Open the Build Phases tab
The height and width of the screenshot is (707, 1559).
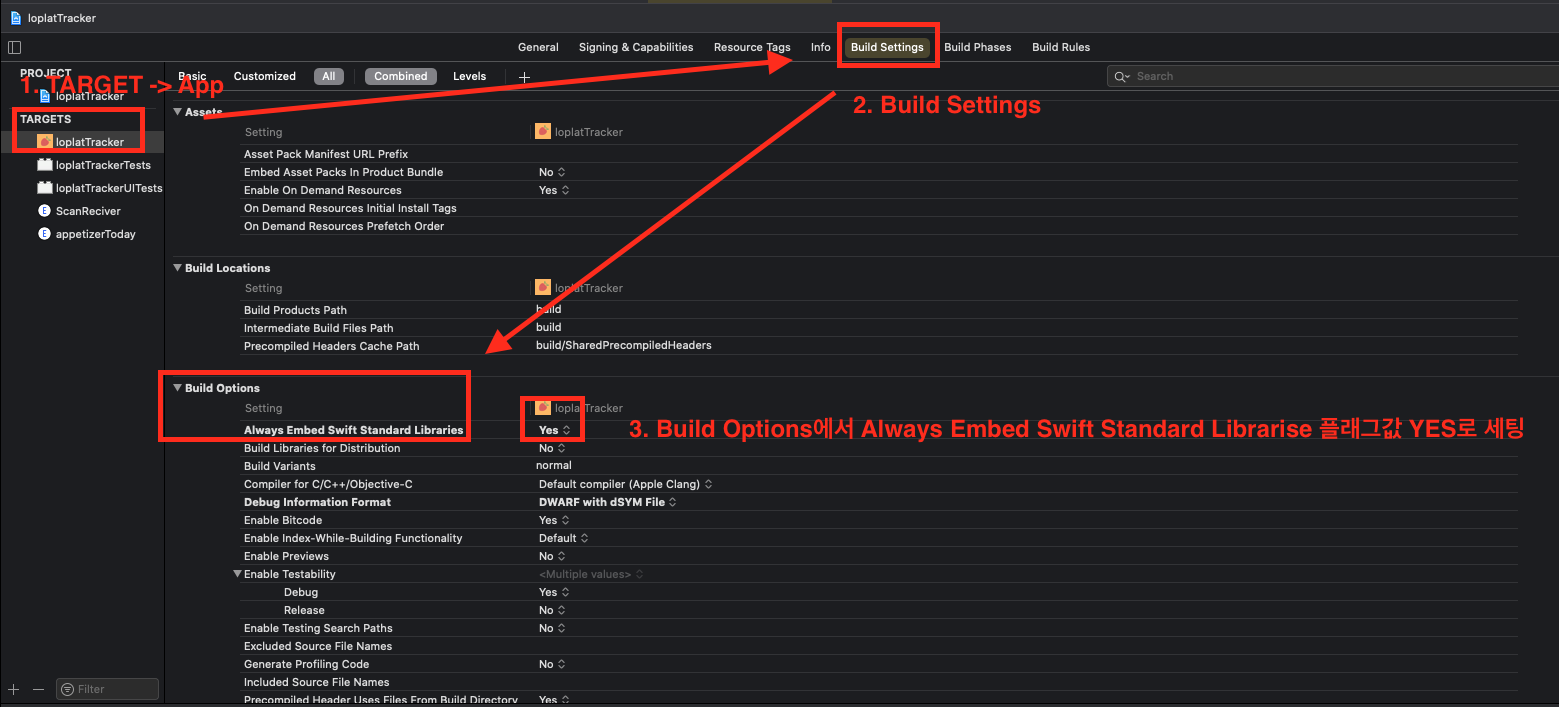pos(978,47)
